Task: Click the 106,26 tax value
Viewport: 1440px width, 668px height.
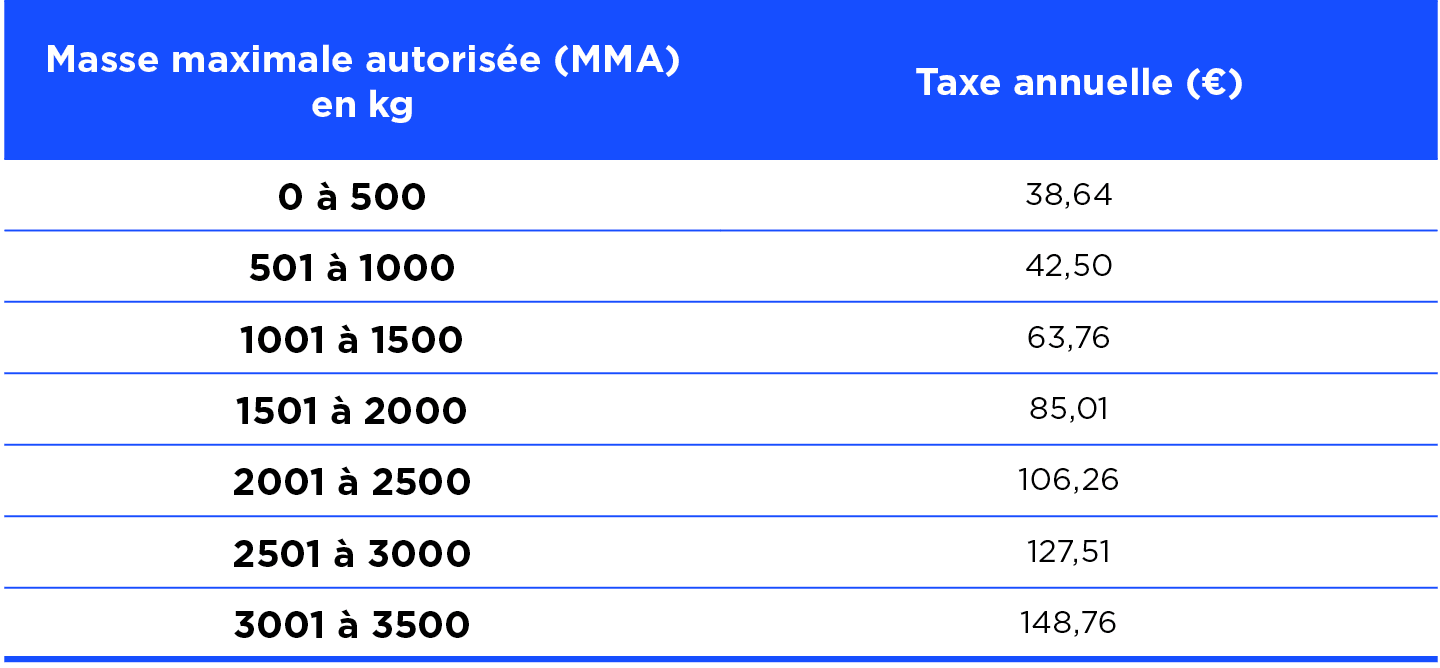Action: 1068,481
